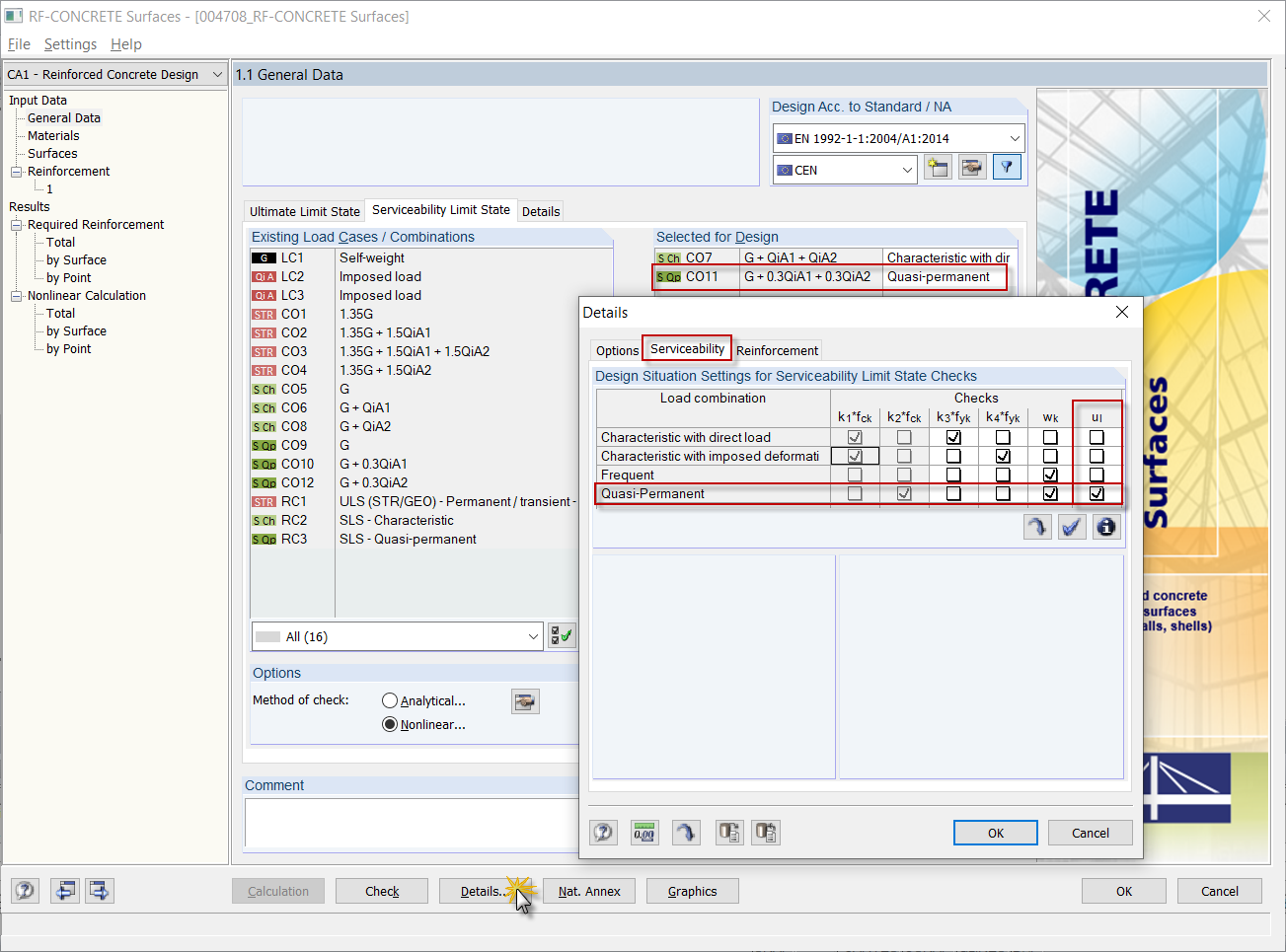Enable ul check for Quasi-Permanent combination
This screenshot has width=1286, height=952.
point(1097,493)
